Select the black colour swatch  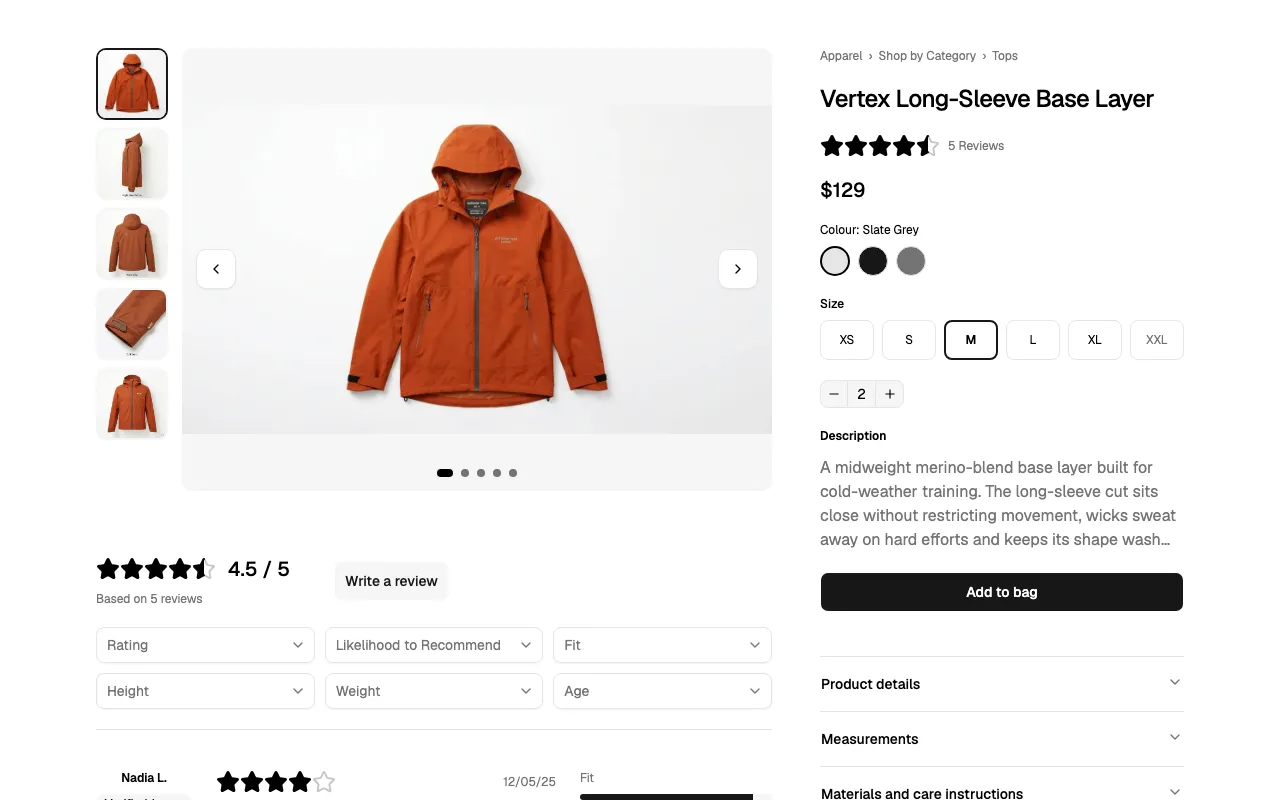(873, 261)
